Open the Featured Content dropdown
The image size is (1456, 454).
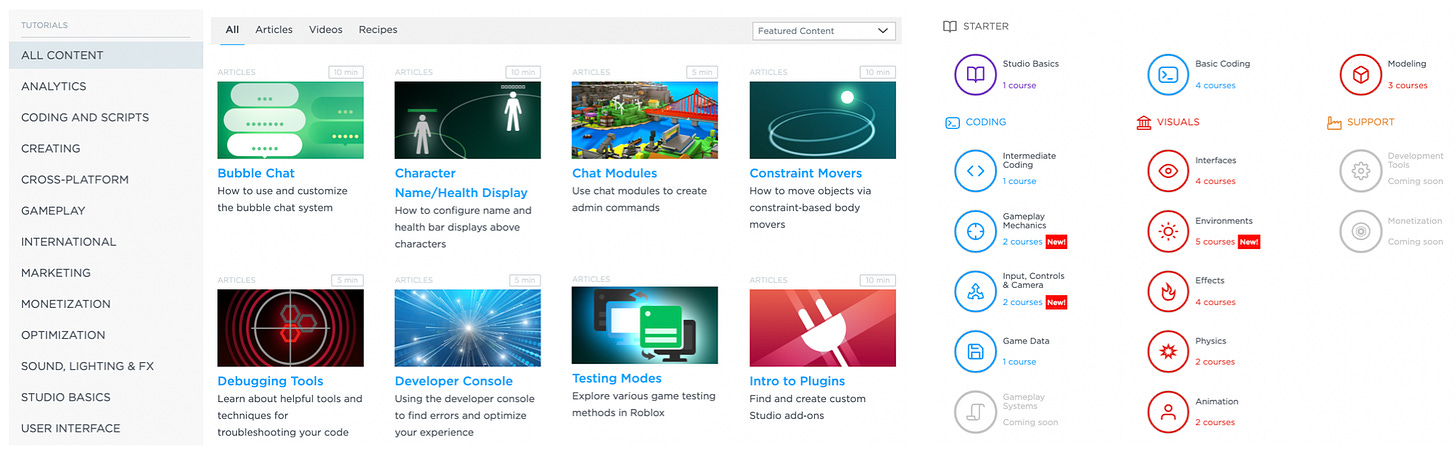tap(823, 31)
